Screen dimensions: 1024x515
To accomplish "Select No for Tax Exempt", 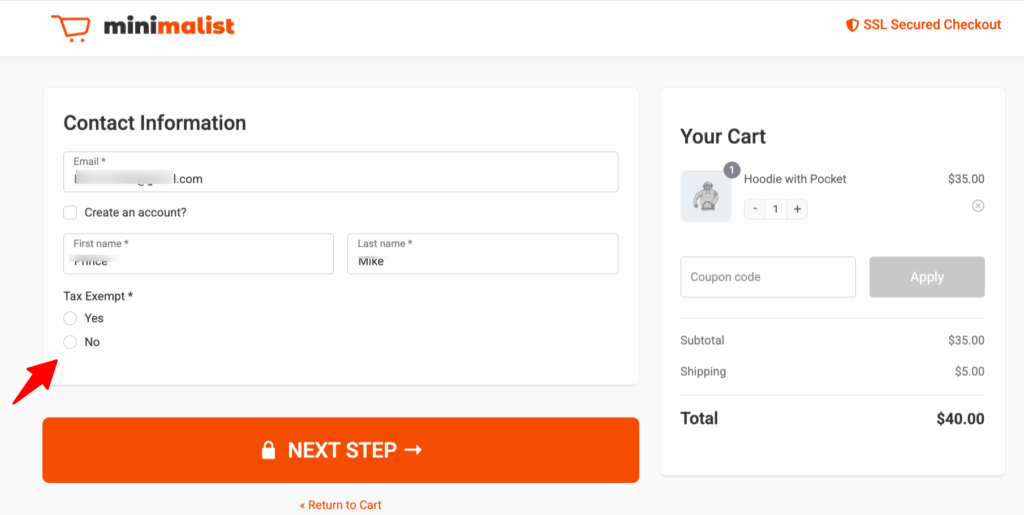I will click(70, 342).
